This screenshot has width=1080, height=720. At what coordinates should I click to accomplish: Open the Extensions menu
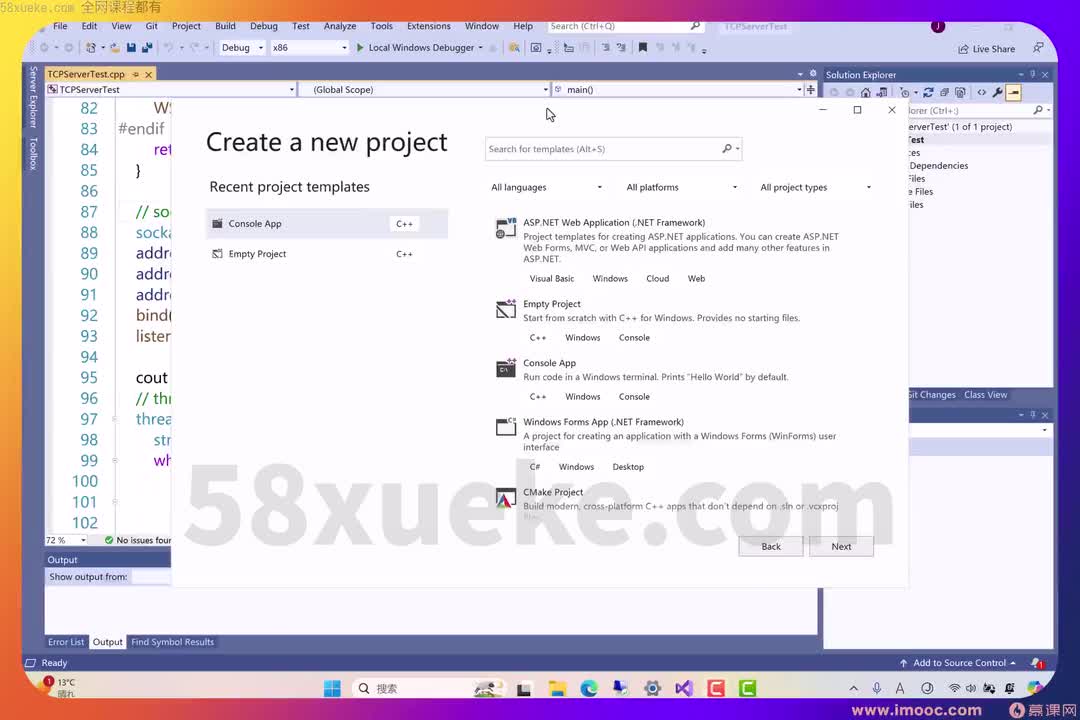pyautogui.click(x=428, y=26)
